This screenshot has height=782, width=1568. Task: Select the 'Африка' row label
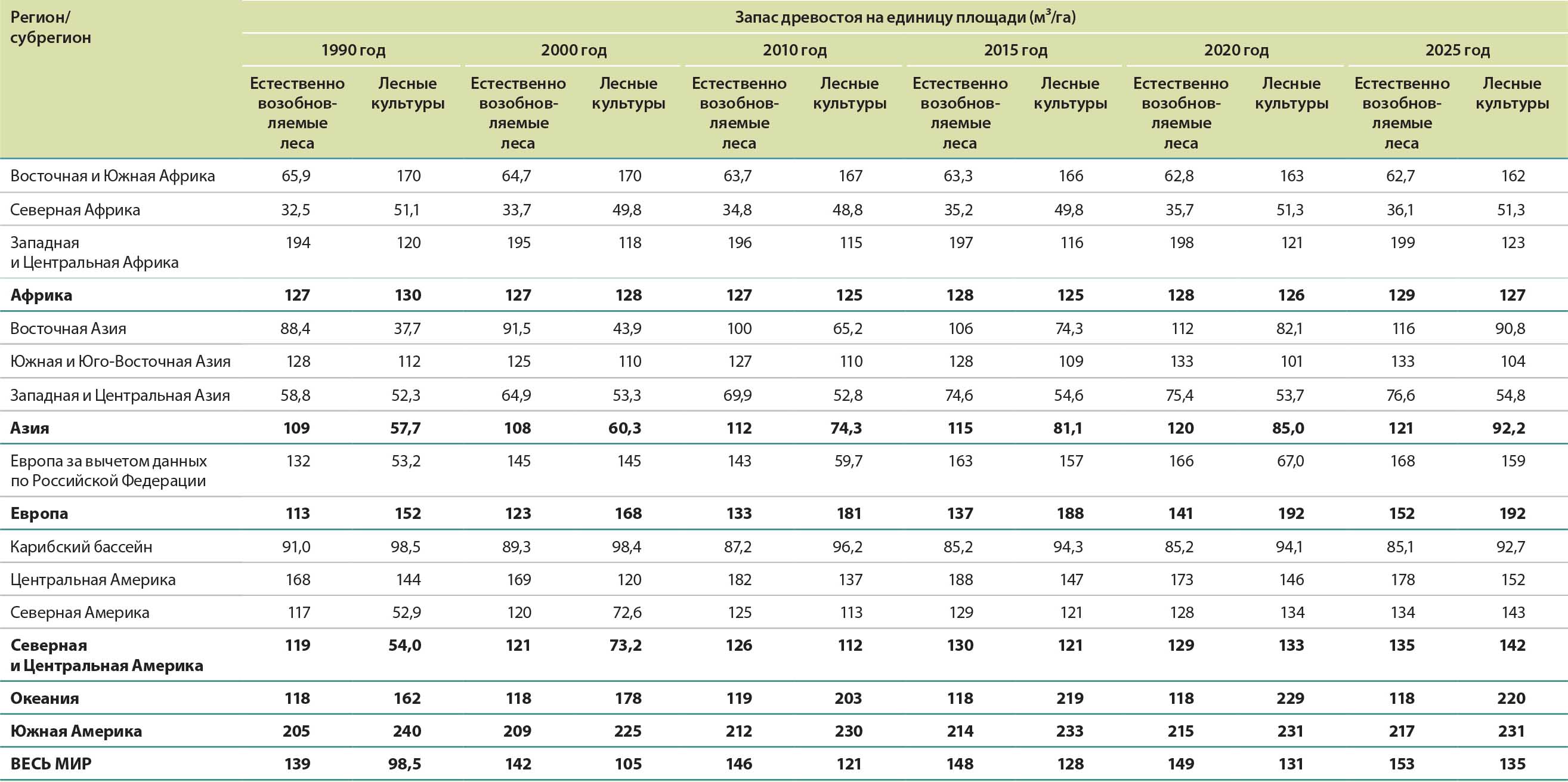click(x=41, y=295)
